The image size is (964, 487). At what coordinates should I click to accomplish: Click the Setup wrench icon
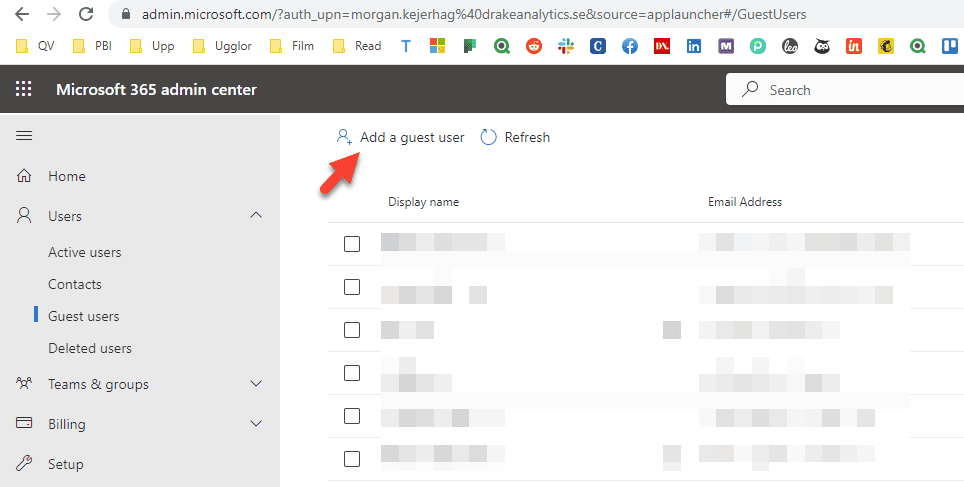click(24, 463)
